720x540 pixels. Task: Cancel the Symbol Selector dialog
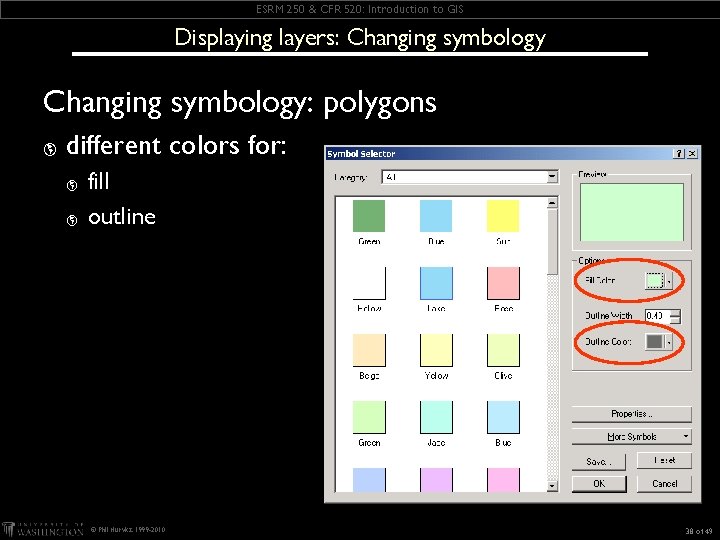(664, 484)
